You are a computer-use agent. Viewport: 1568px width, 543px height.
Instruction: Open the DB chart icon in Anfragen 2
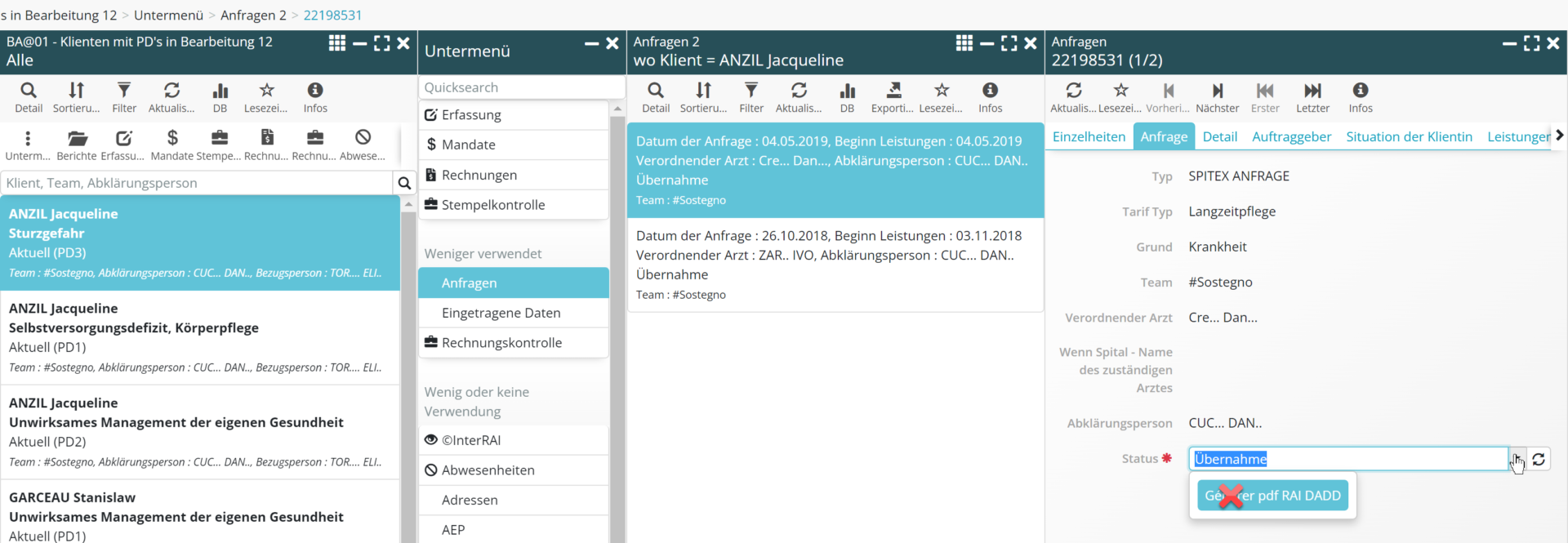click(847, 91)
